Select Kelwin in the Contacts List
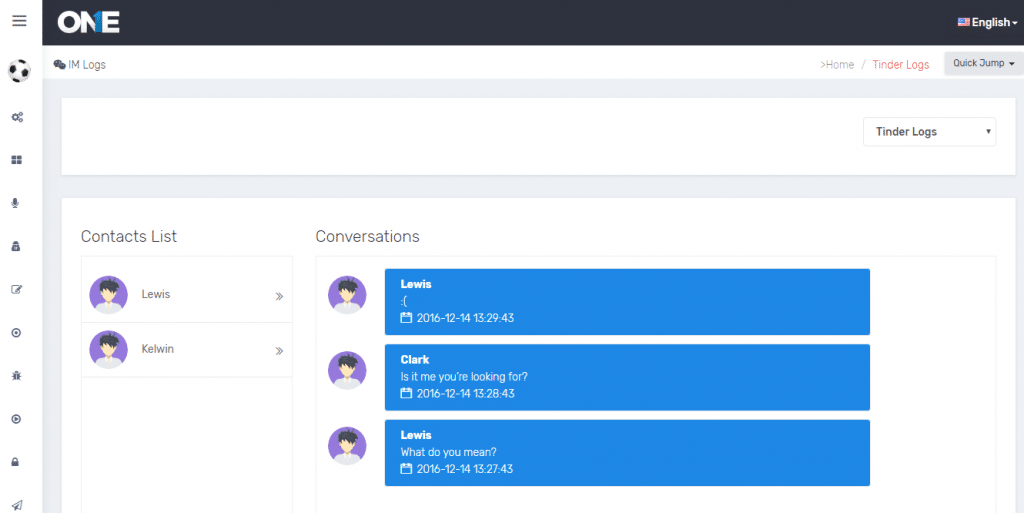Viewport: 1024px width, 513px height. pos(158,350)
